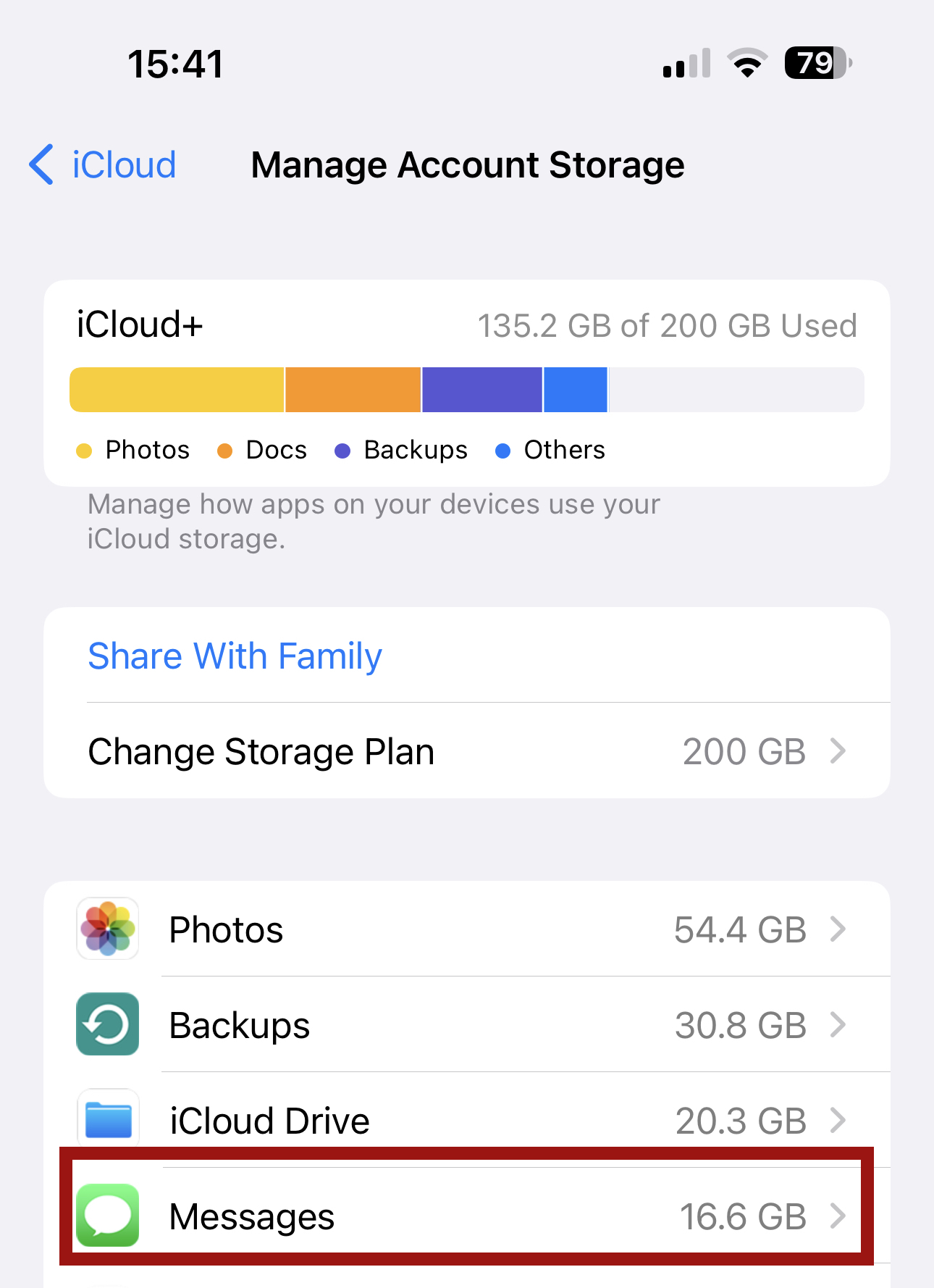Open Messages 16.6 GB chevron
934x1288 pixels.
pyautogui.click(x=838, y=1216)
